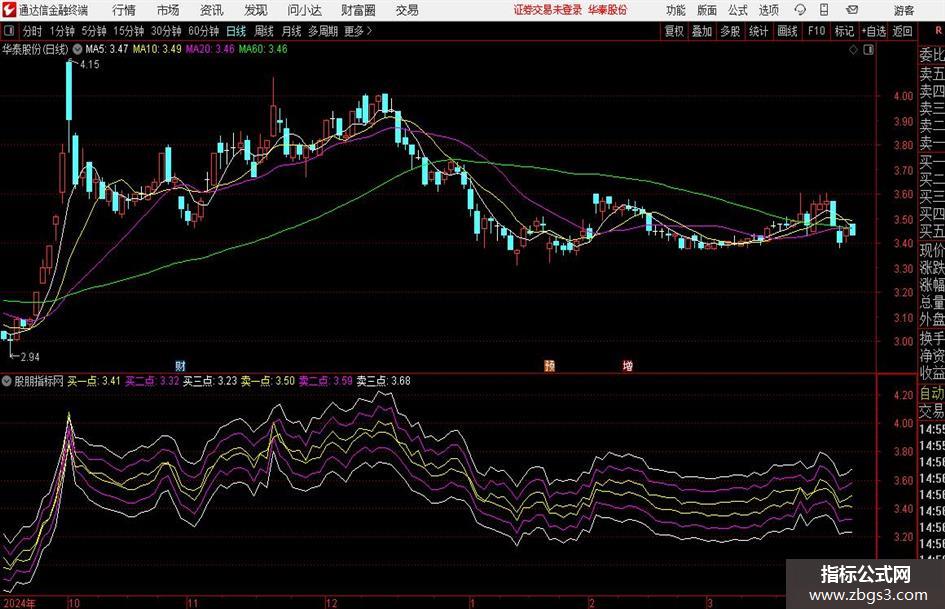Viewport: 945px width, 609px height.
Task: Switch to the 1分钟 period tab
Action: coord(61,31)
